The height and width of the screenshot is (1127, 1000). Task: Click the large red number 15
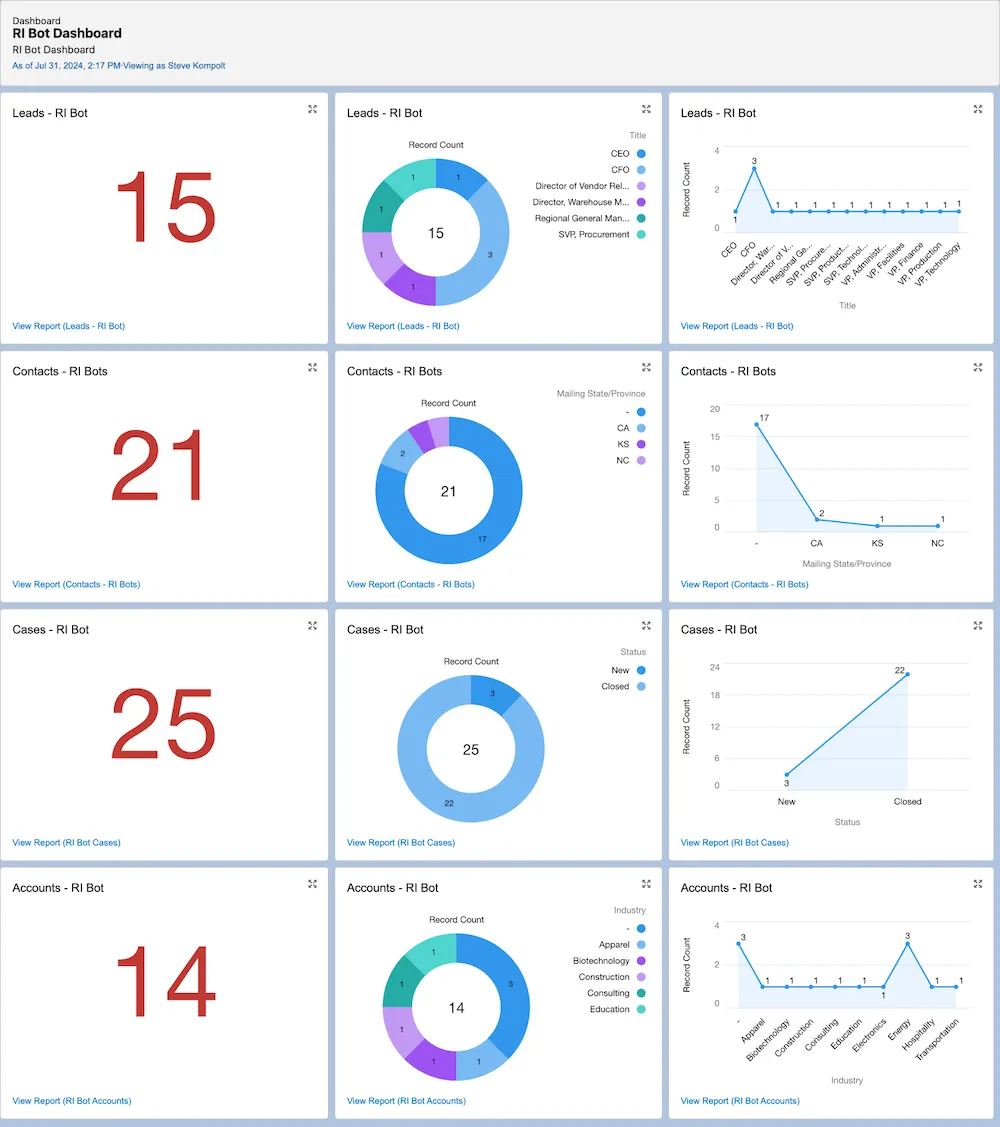coord(165,208)
